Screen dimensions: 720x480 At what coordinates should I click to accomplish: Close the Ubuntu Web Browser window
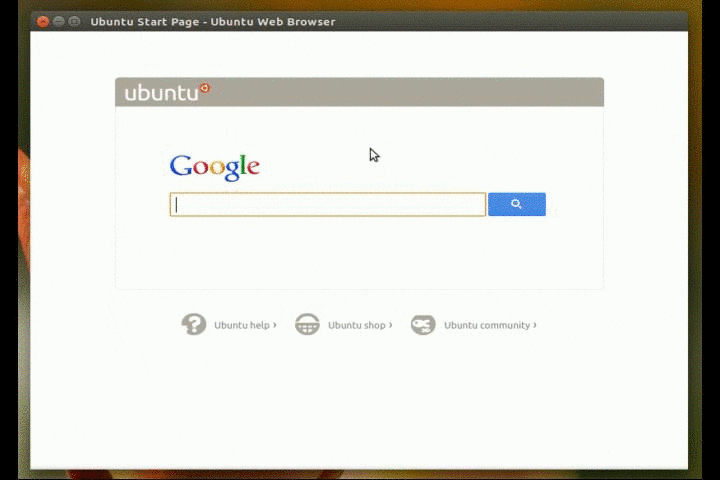43,21
